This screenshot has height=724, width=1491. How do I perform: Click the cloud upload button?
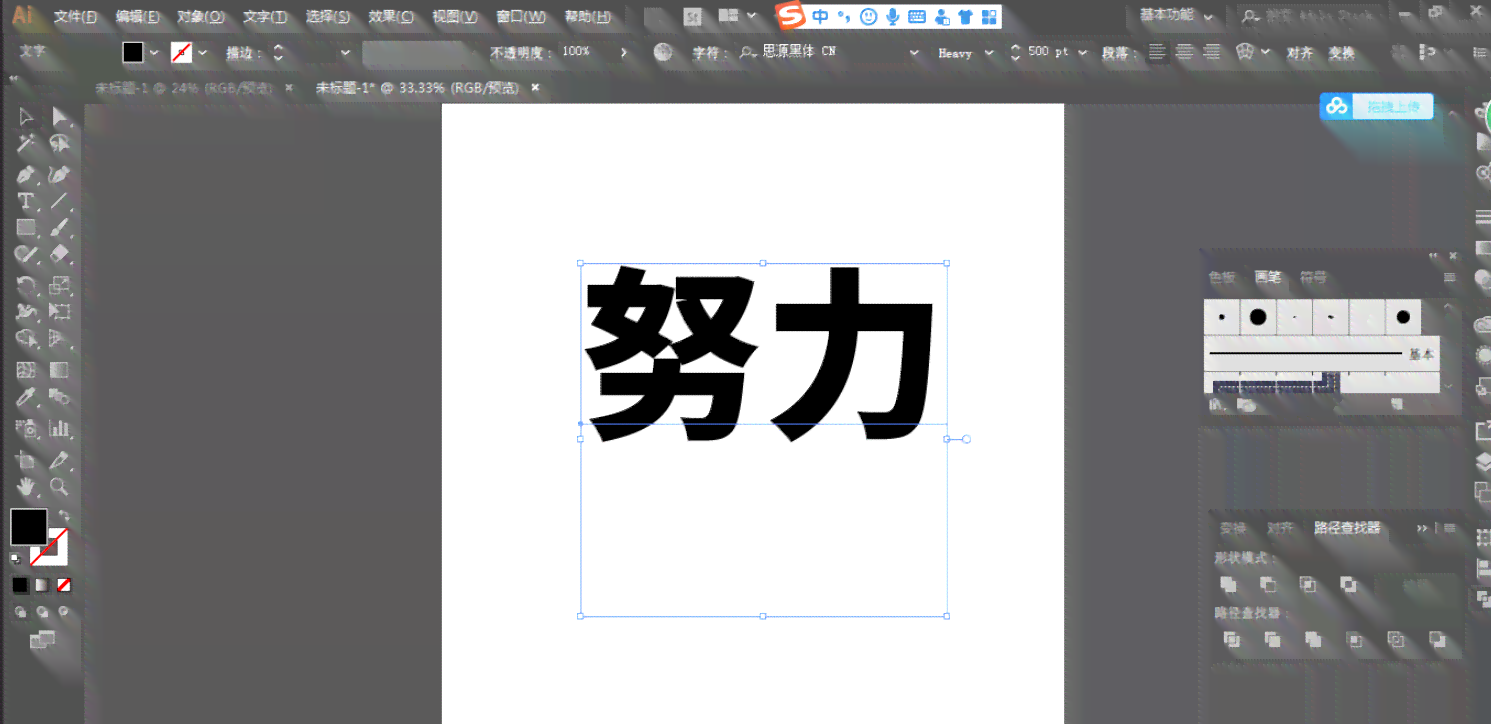pyautogui.click(x=1377, y=106)
